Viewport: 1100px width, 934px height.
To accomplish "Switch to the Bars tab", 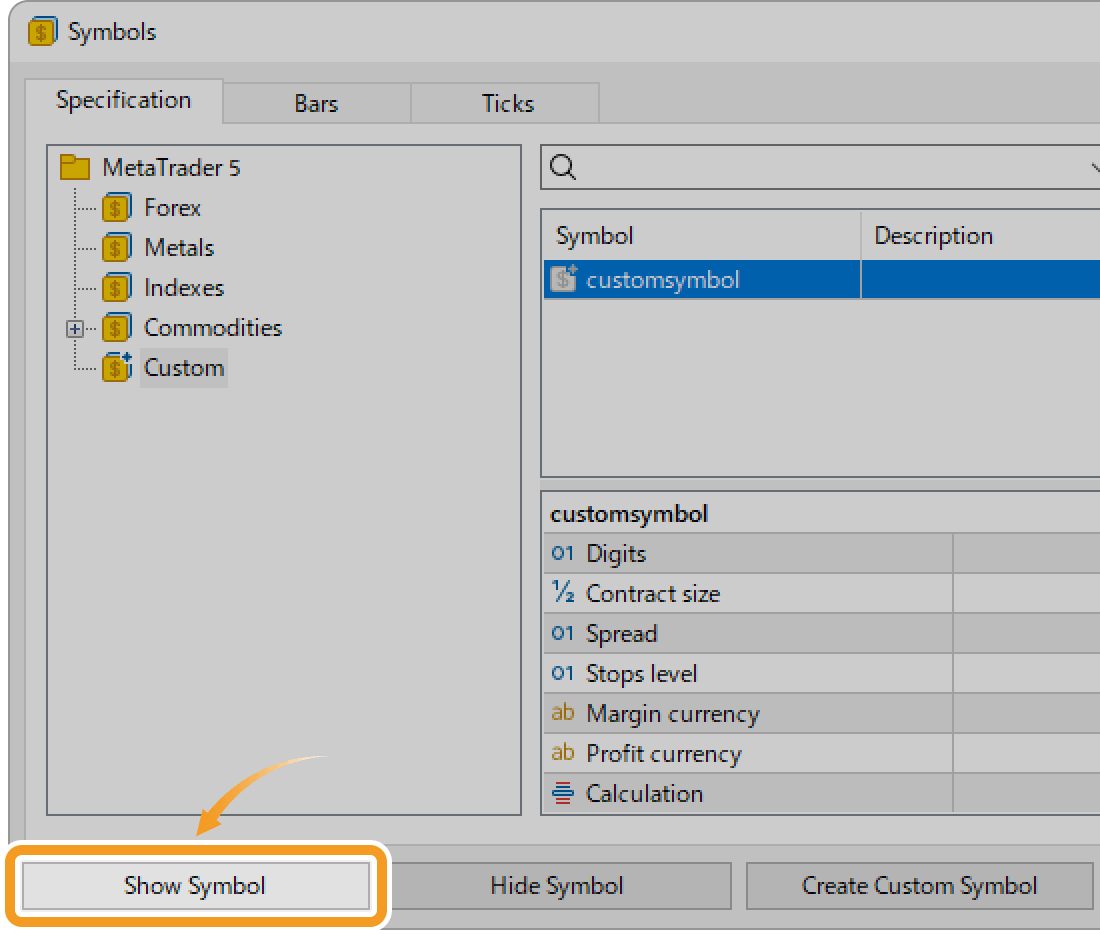I will pyautogui.click(x=316, y=104).
